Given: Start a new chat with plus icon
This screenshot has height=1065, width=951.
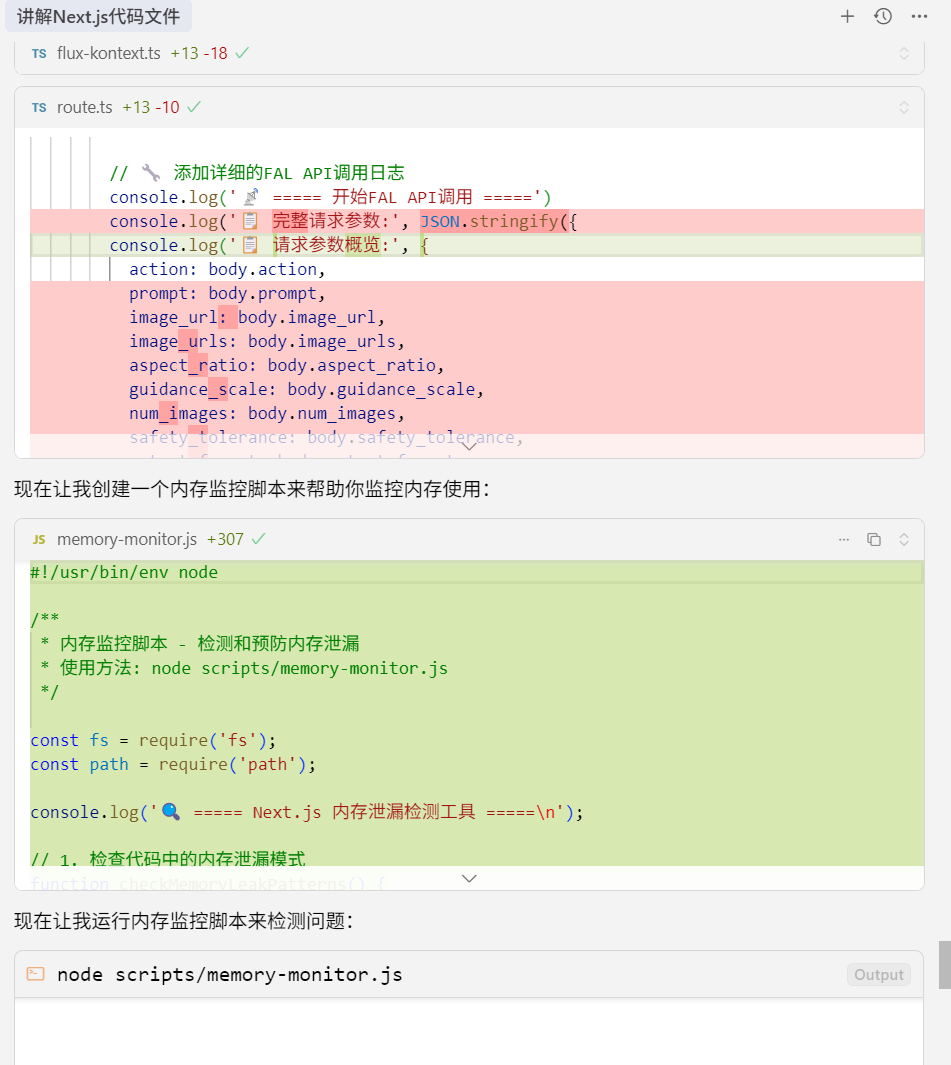Looking at the screenshot, I should [847, 16].
